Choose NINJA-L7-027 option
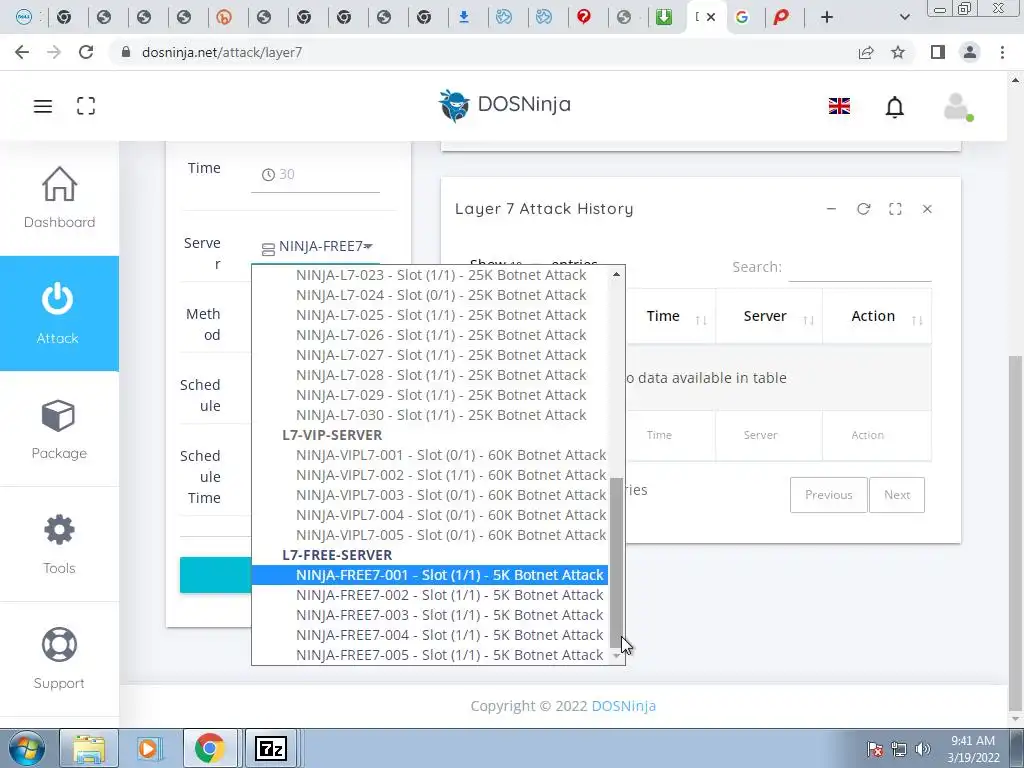 click(430, 355)
